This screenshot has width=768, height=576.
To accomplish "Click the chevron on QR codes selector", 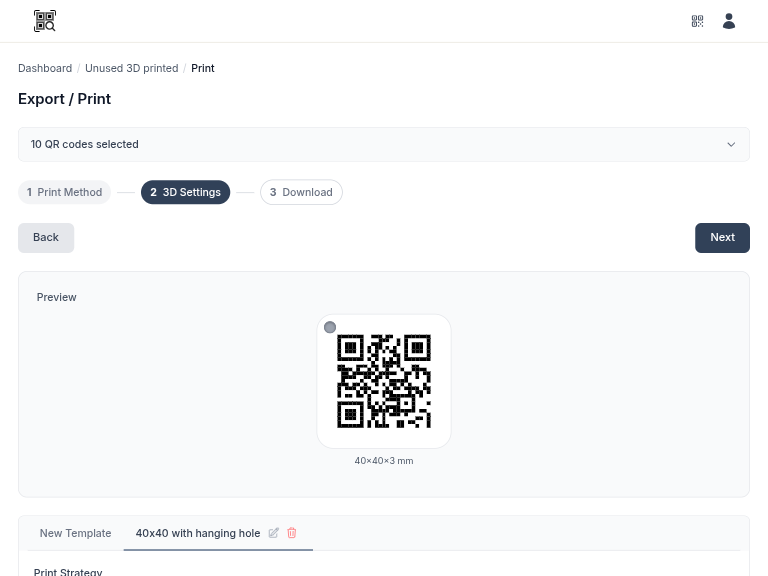I will (731, 144).
